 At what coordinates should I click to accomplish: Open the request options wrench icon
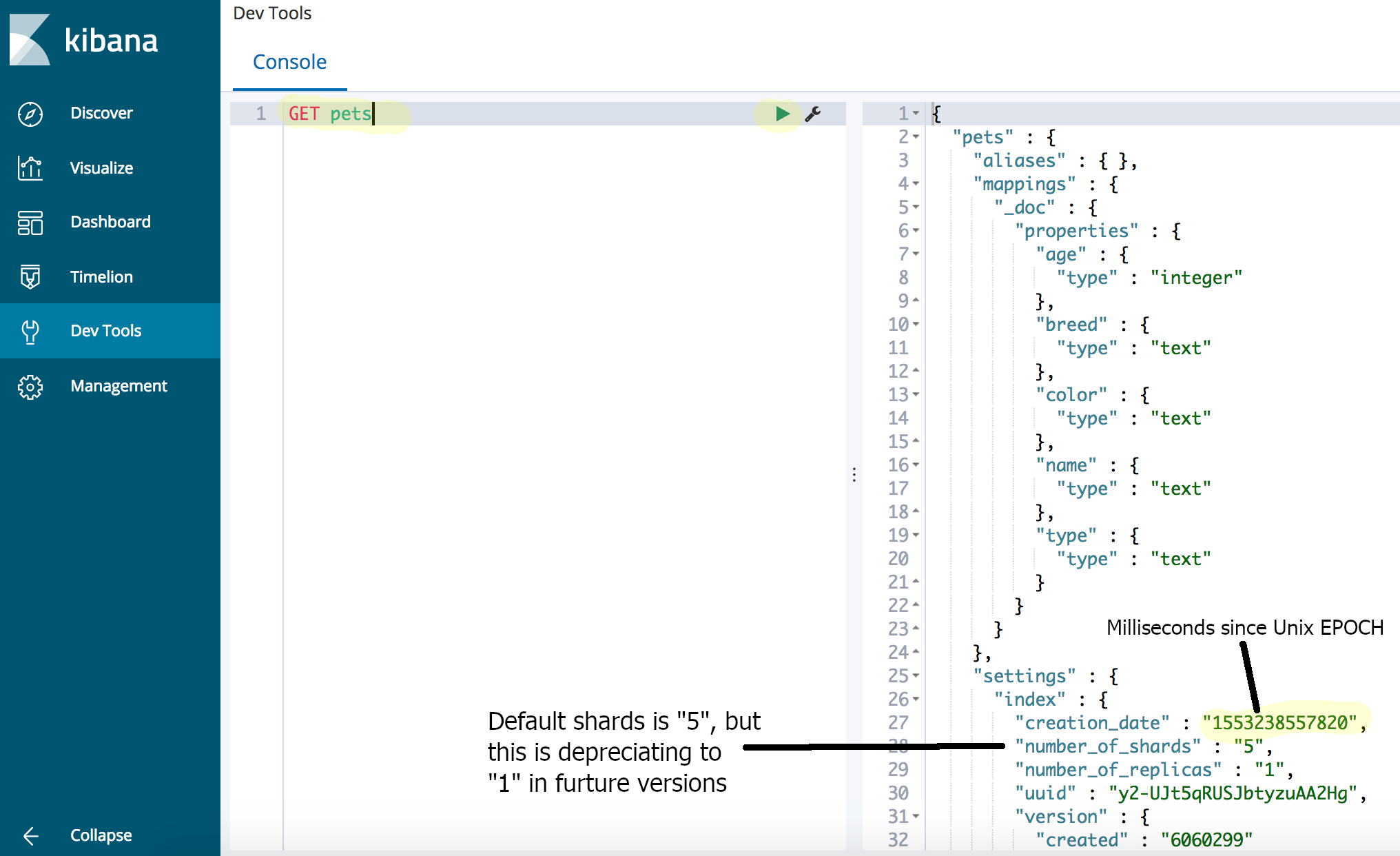coord(813,114)
